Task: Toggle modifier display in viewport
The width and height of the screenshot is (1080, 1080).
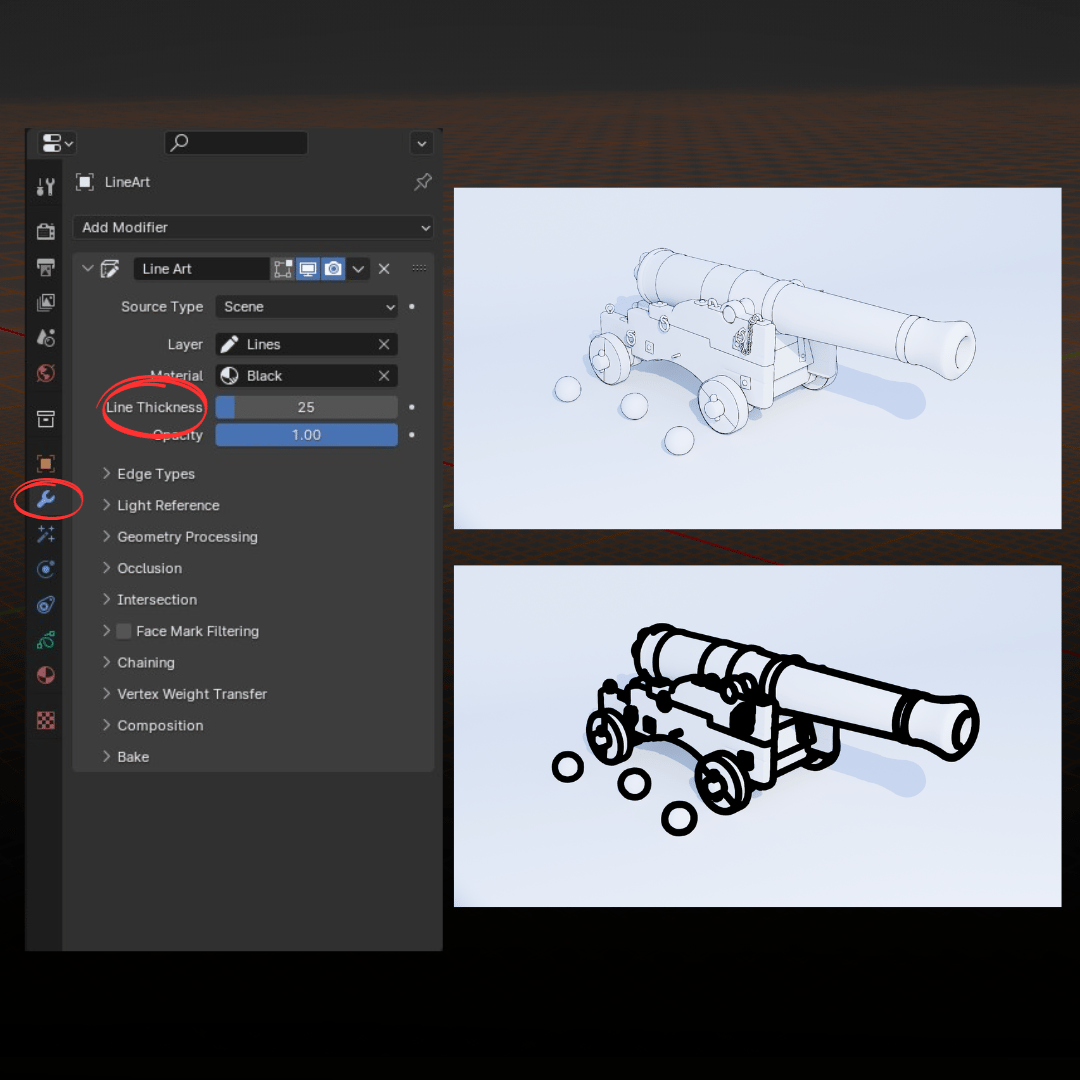Action: (x=308, y=269)
